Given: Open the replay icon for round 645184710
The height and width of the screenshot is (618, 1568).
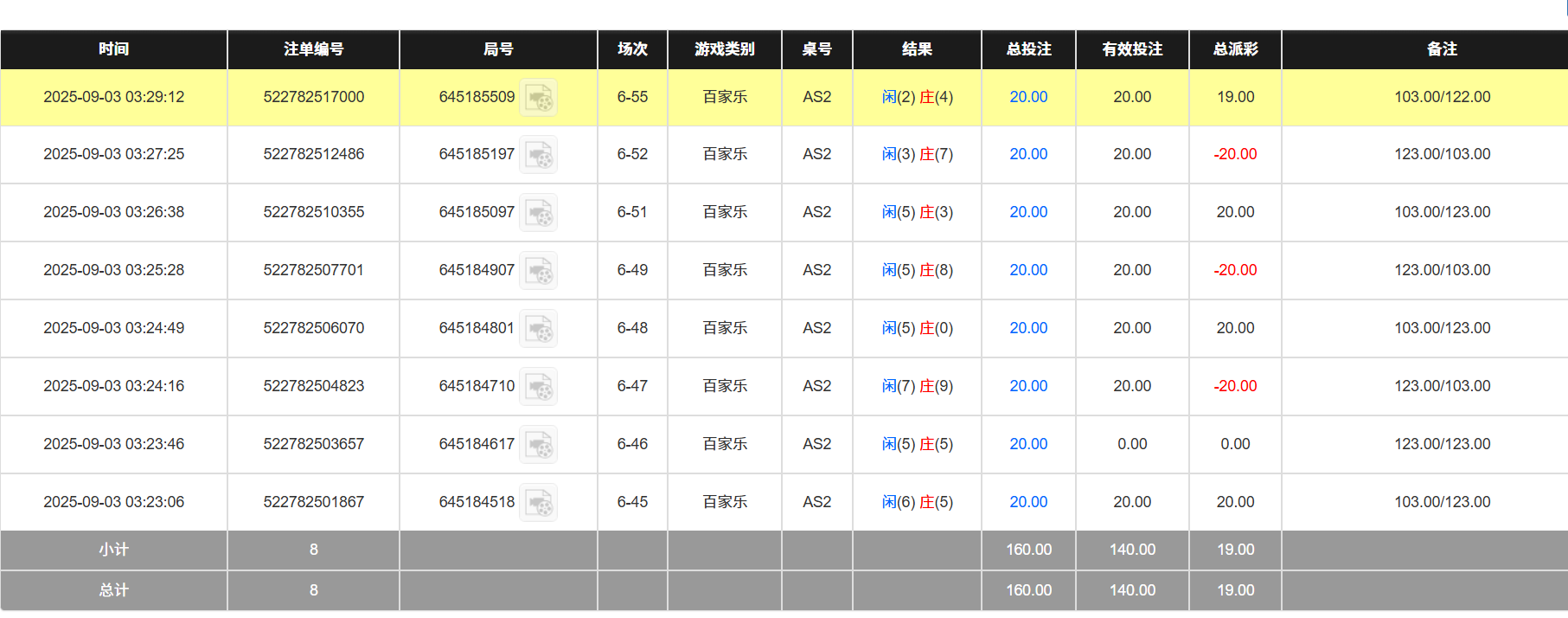Looking at the screenshot, I should pyautogui.click(x=539, y=387).
